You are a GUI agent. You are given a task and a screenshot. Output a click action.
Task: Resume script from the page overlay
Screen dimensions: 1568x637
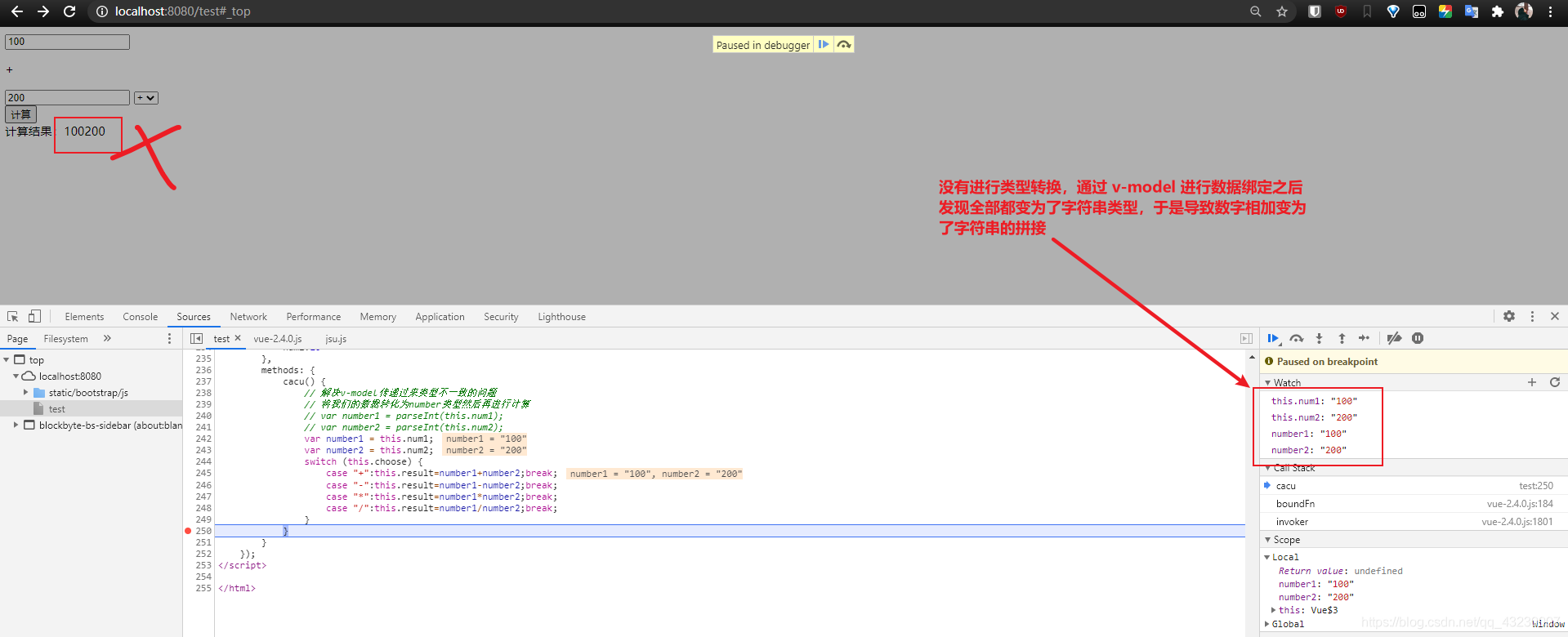click(x=824, y=45)
